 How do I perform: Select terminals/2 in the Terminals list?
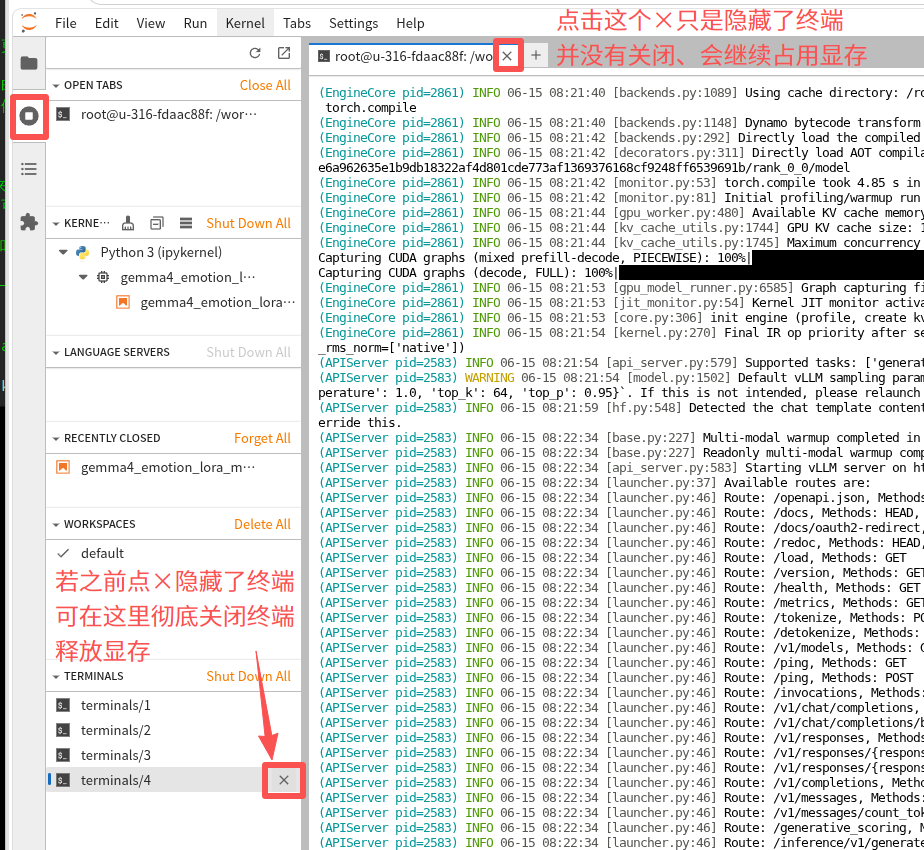174,730
